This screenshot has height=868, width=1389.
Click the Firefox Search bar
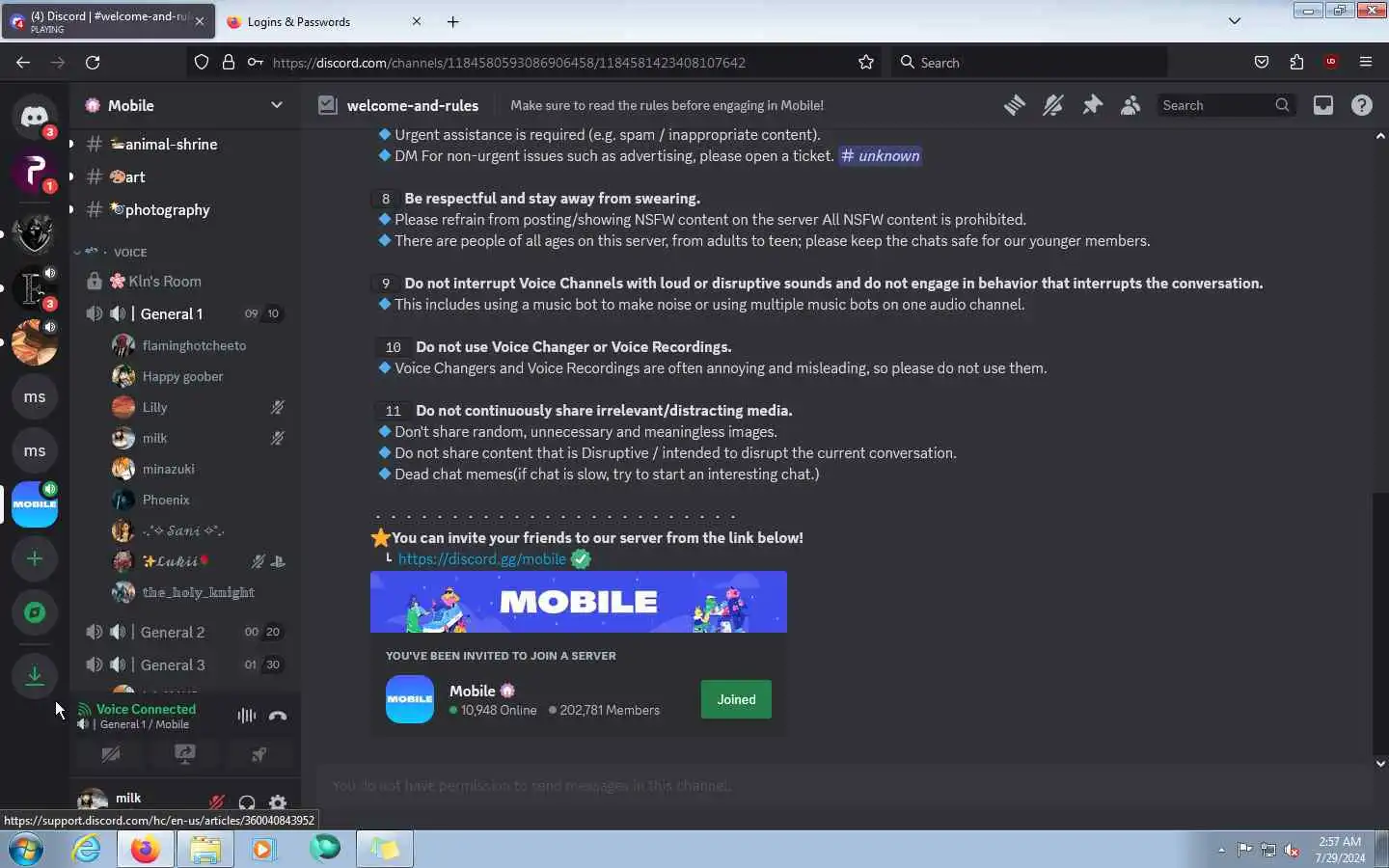pos(1028,62)
